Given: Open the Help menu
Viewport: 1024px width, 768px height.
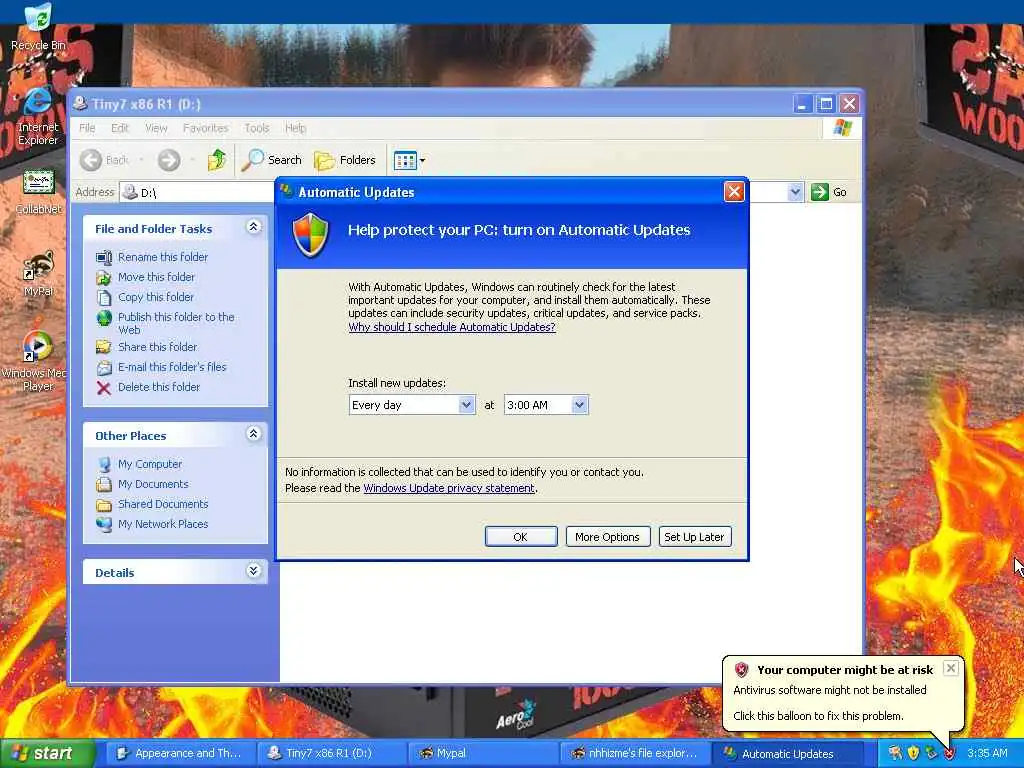Looking at the screenshot, I should pyautogui.click(x=295, y=128).
